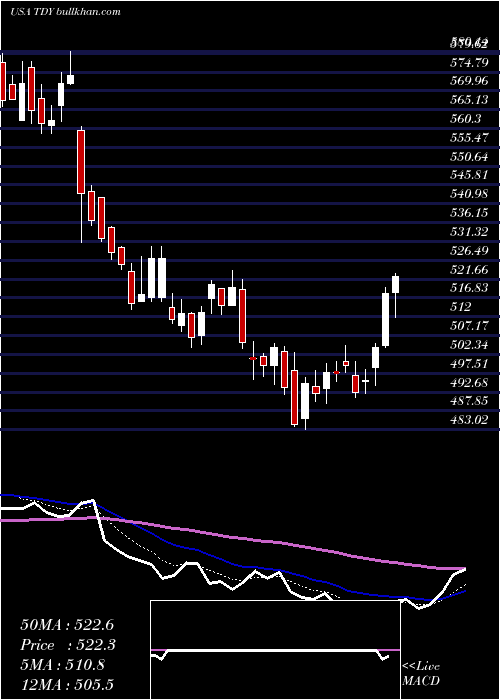Click the 550.64 price axis label
Image resolution: width=500 pixels, height=700 pixels.
[468, 157]
